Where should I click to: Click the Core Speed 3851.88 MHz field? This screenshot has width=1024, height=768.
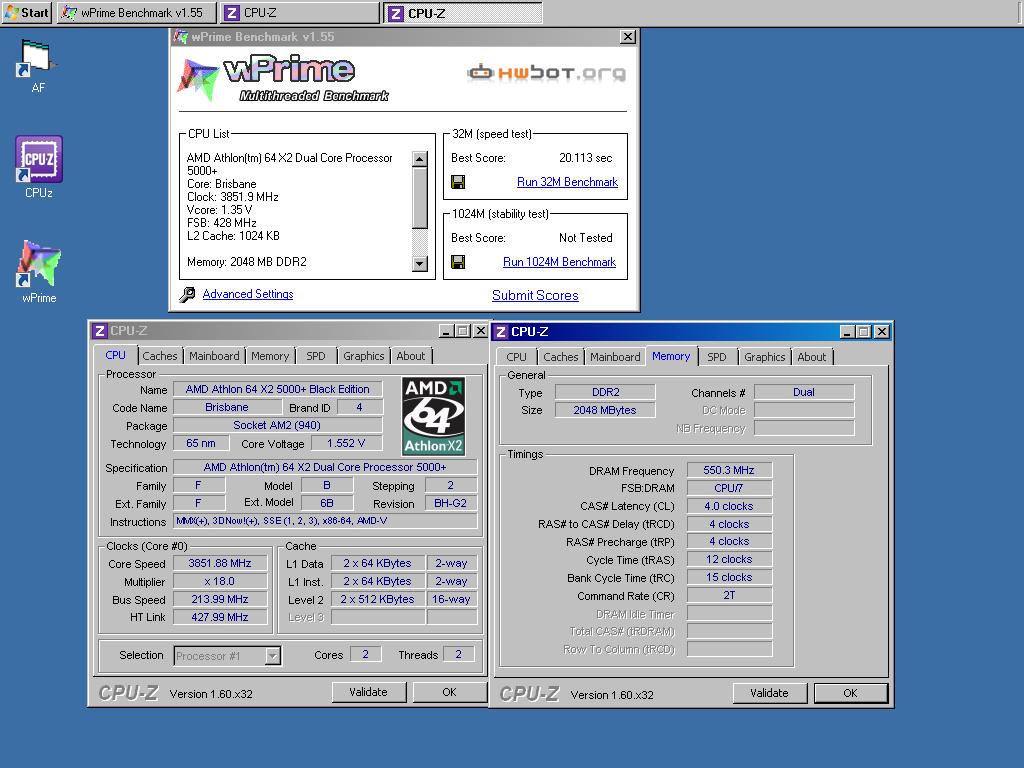coord(220,564)
